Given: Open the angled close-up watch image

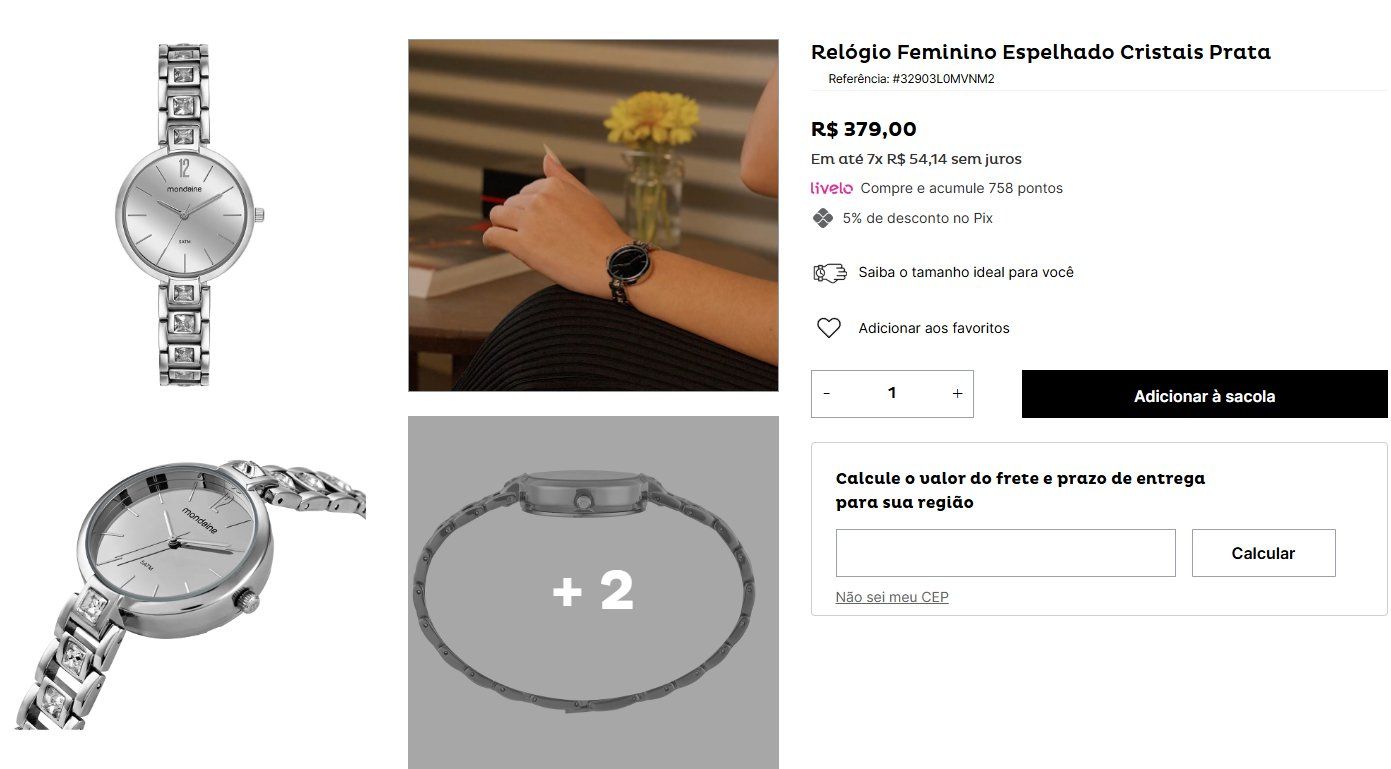Looking at the screenshot, I should tap(190, 593).
